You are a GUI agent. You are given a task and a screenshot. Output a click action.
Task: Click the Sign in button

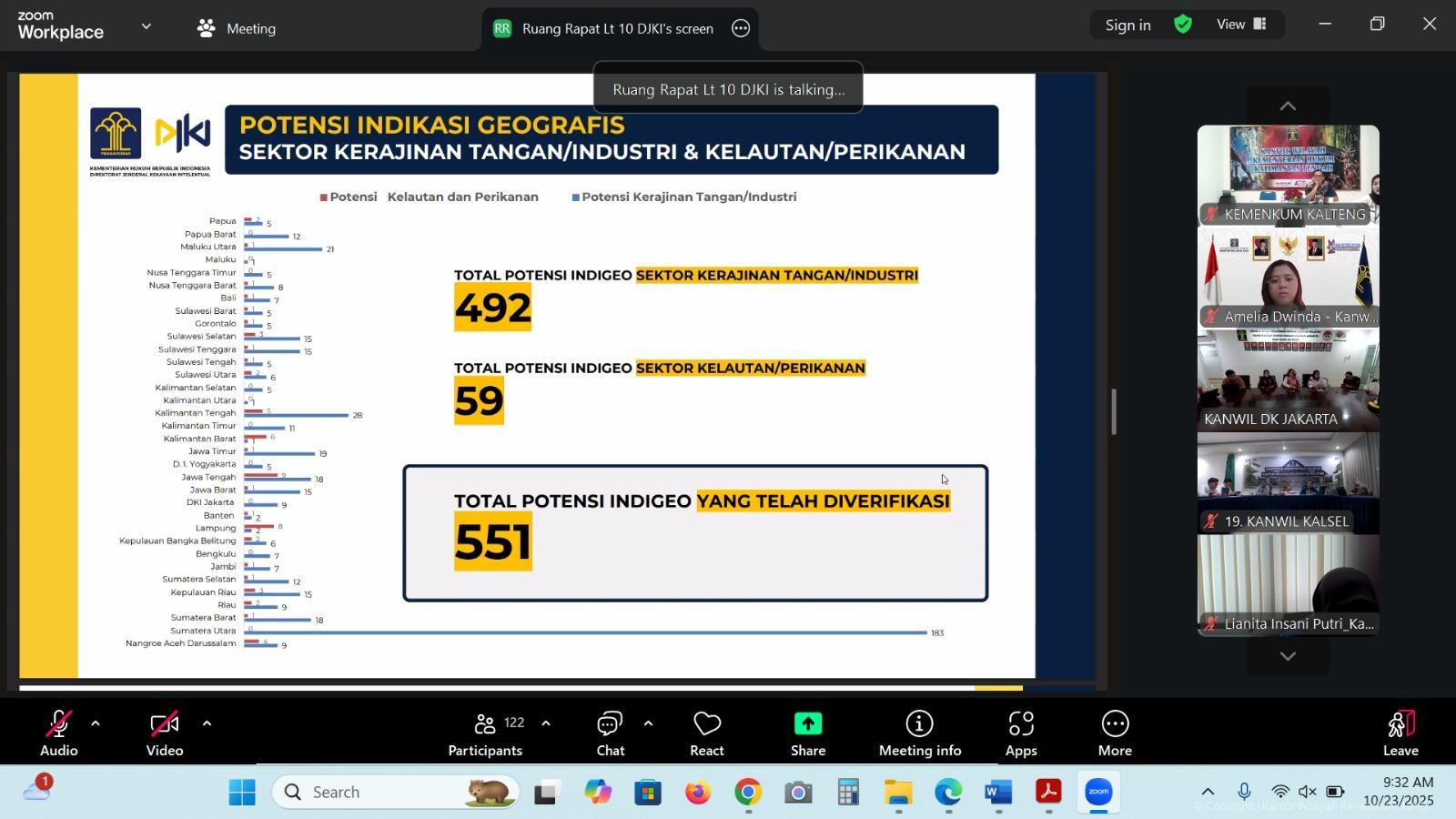[x=1127, y=25]
